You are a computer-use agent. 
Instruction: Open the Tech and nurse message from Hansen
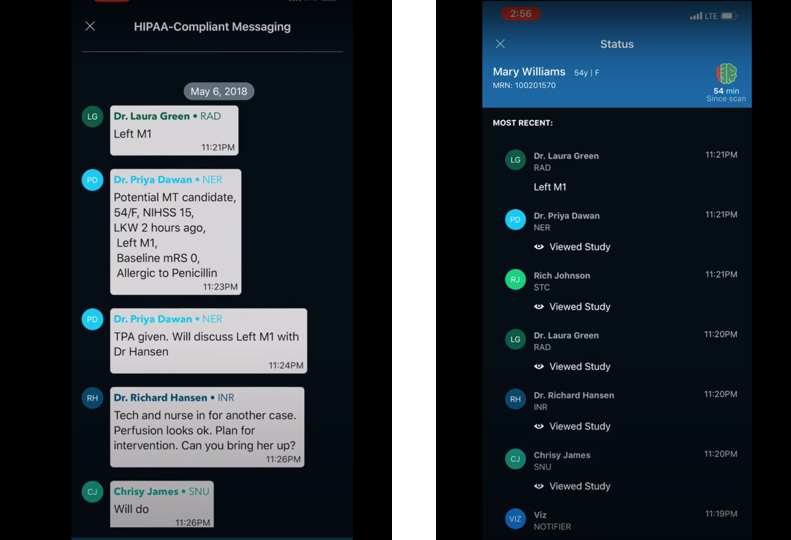point(207,427)
